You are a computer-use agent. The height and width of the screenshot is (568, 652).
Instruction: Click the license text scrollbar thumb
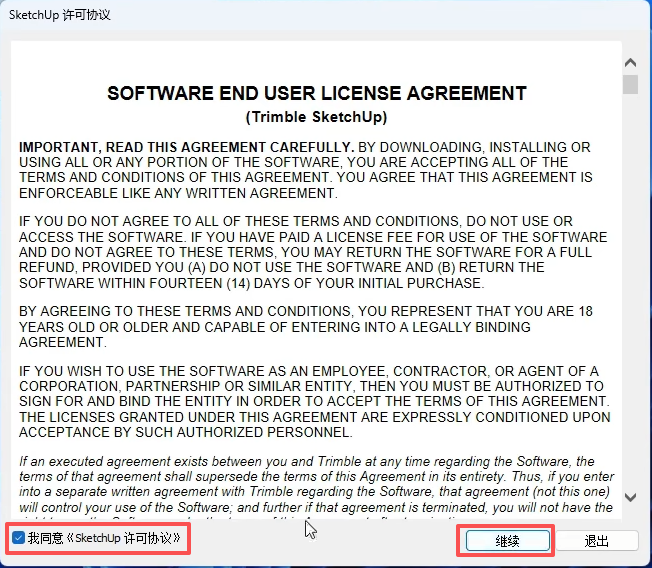tap(630, 84)
